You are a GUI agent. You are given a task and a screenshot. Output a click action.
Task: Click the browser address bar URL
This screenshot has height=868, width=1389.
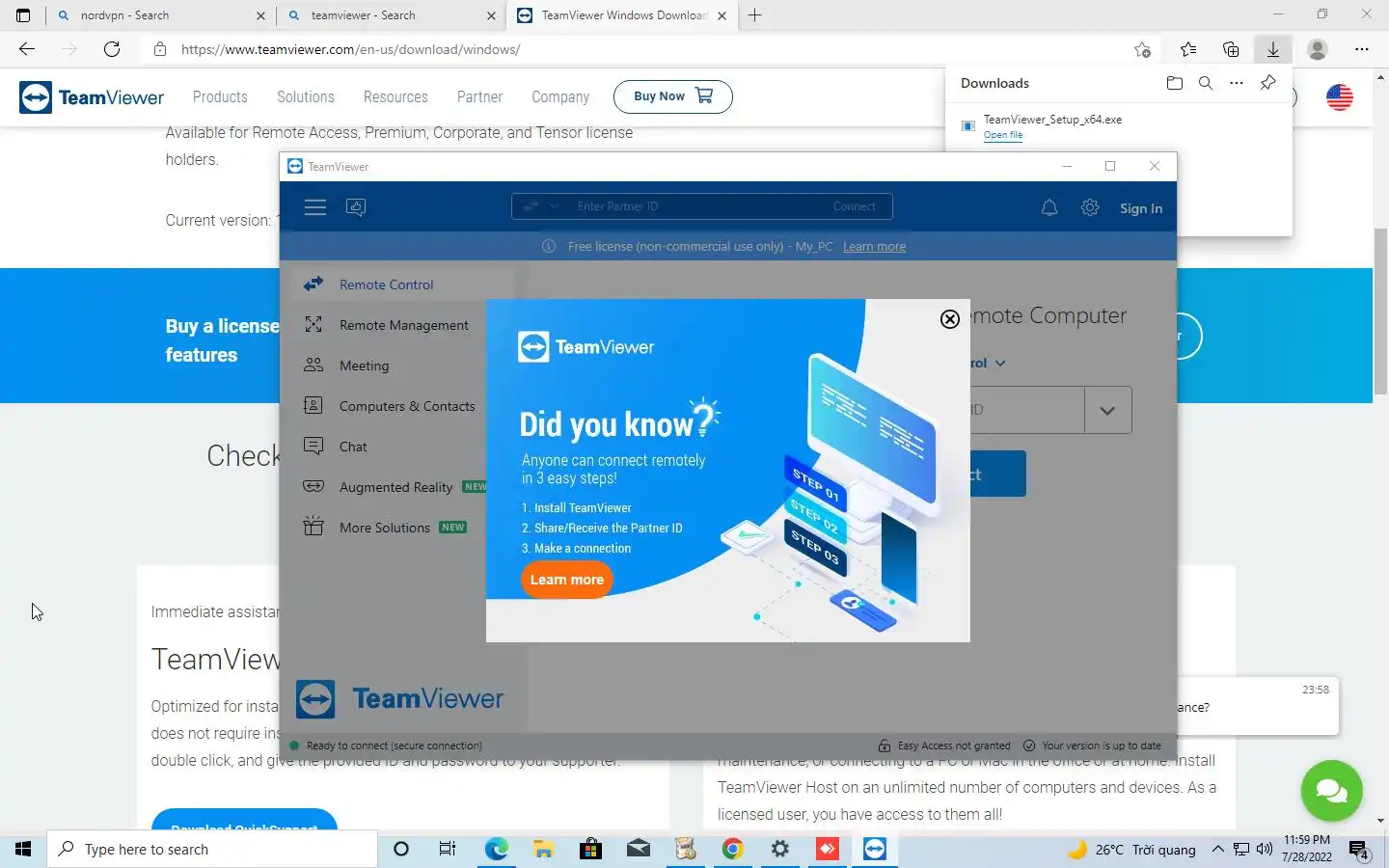351,49
